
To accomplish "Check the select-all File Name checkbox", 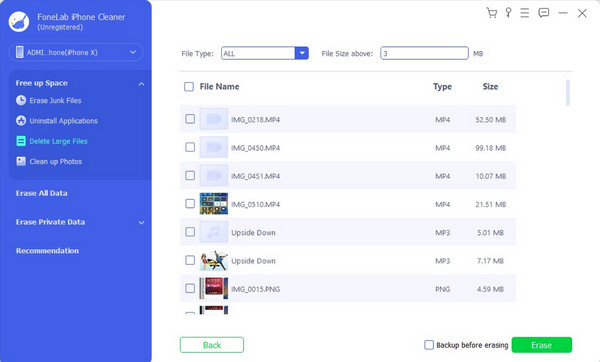I will 189,86.
